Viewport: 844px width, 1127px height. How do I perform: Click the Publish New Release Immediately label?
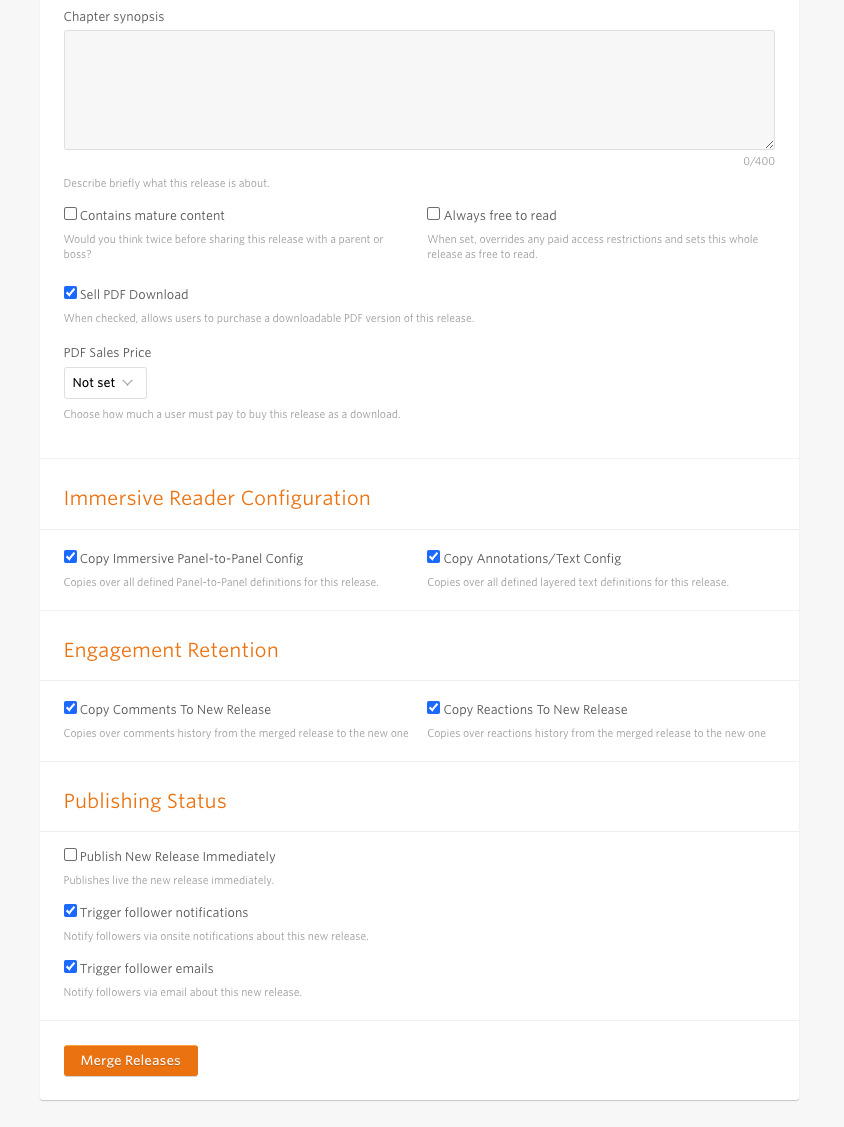[178, 857]
